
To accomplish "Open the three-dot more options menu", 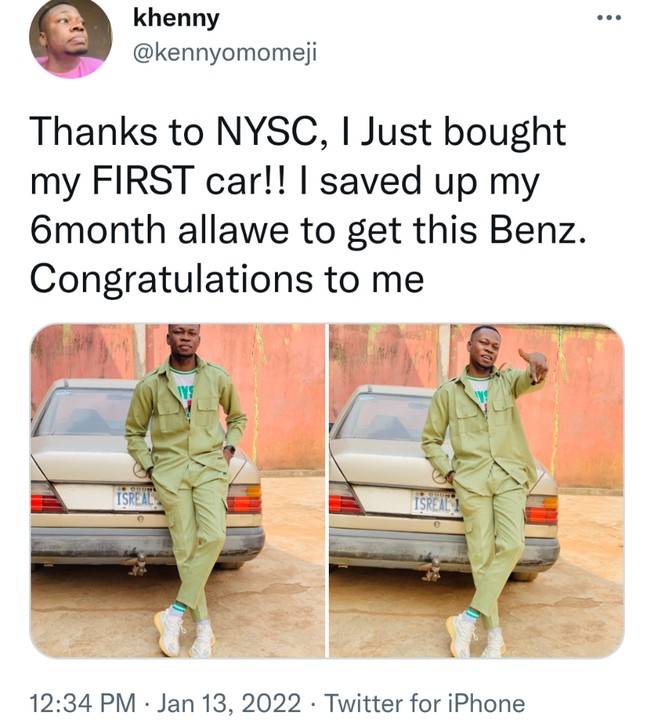I will pyautogui.click(x=609, y=19).
